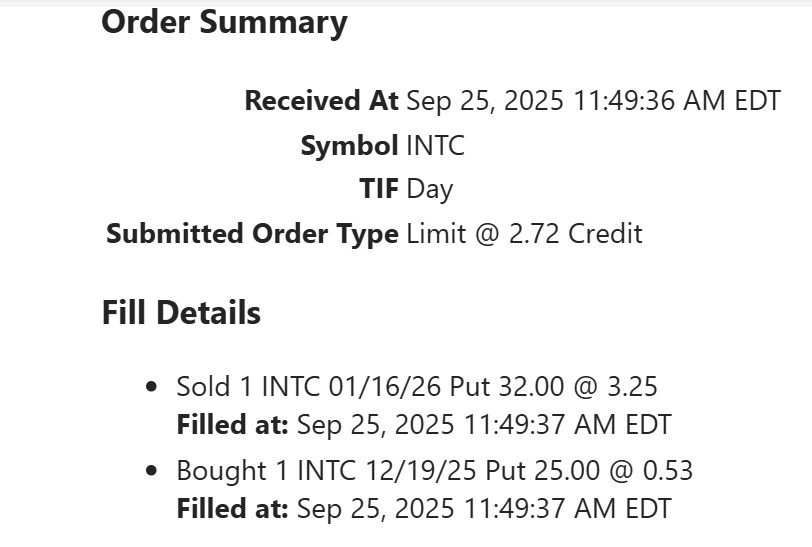Click the bullet beside the Sold fill
812x547 pixels.
[x=152, y=387]
